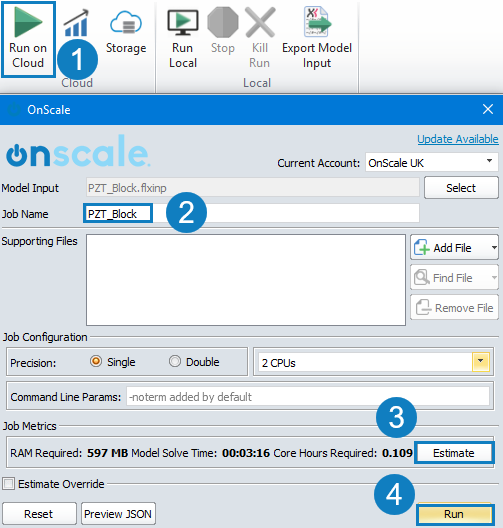Expand the Add File dropdown arrow
Image resolution: width=503 pixels, height=528 pixels.
(x=494, y=248)
